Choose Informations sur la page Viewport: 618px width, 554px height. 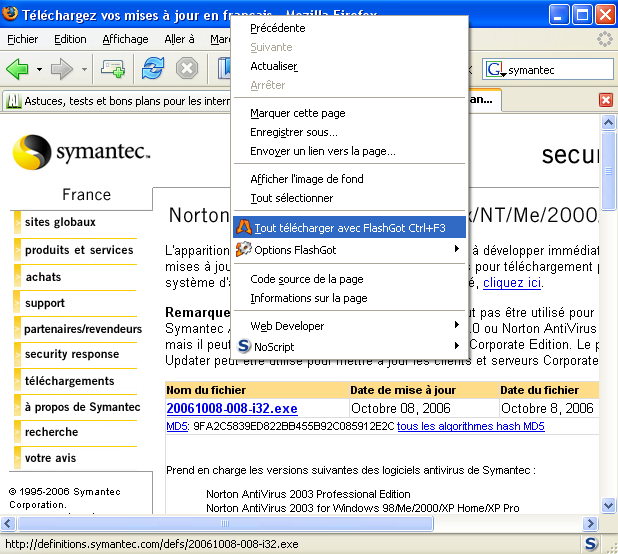[x=349, y=298]
